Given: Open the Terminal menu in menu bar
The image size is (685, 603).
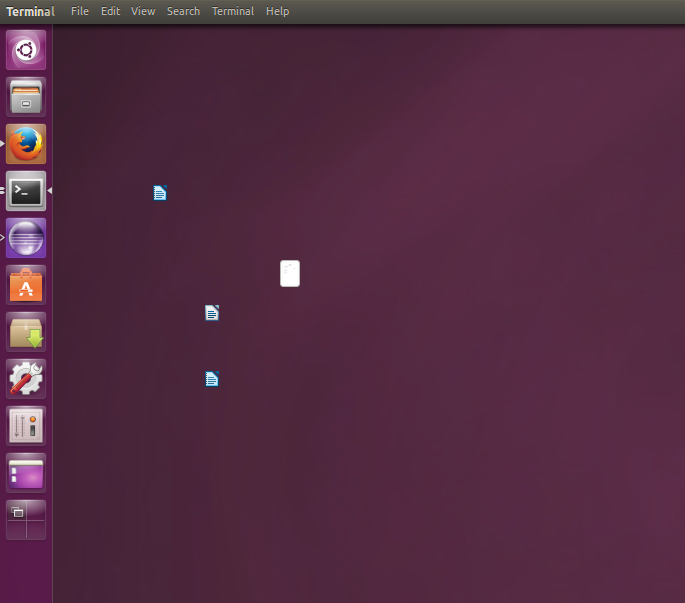Looking at the screenshot, I should coord(233,11).
